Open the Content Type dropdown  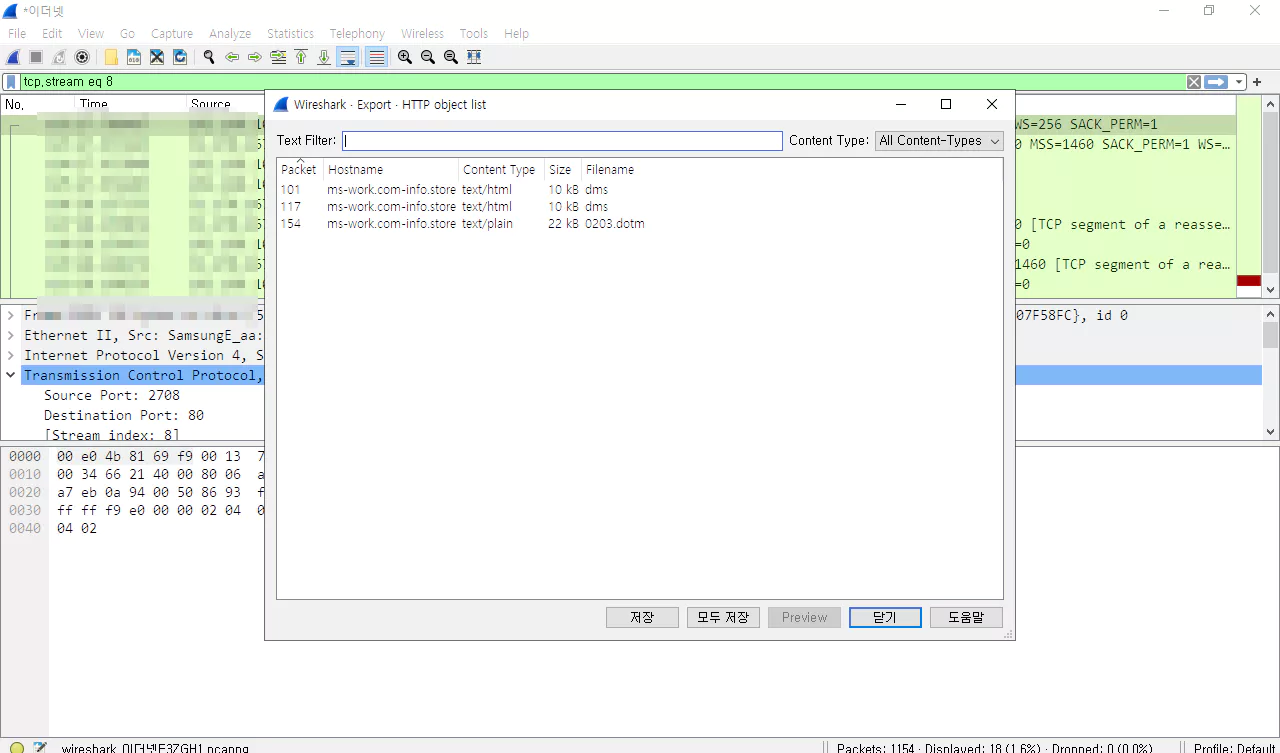point(939,141)
